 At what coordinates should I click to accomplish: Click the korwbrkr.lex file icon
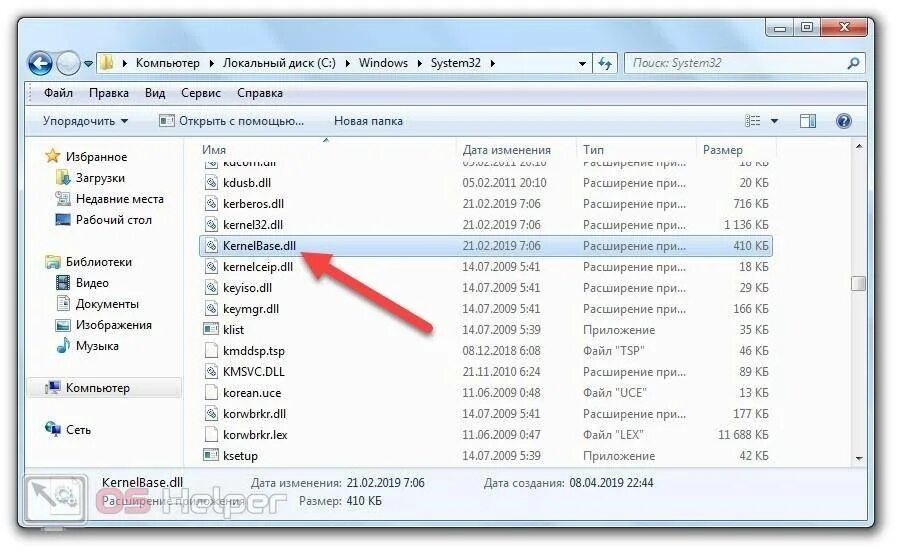212,434
